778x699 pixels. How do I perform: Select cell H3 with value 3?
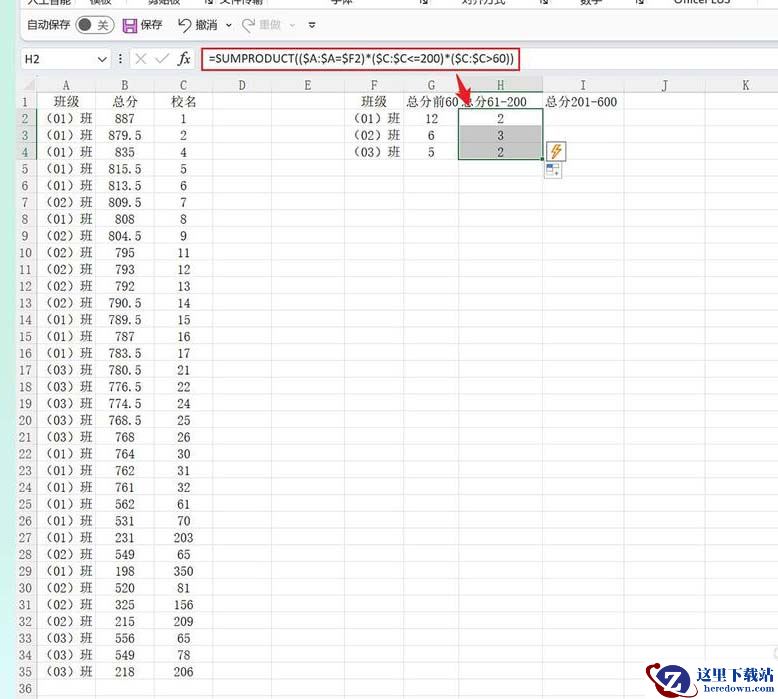coord(500,135)
